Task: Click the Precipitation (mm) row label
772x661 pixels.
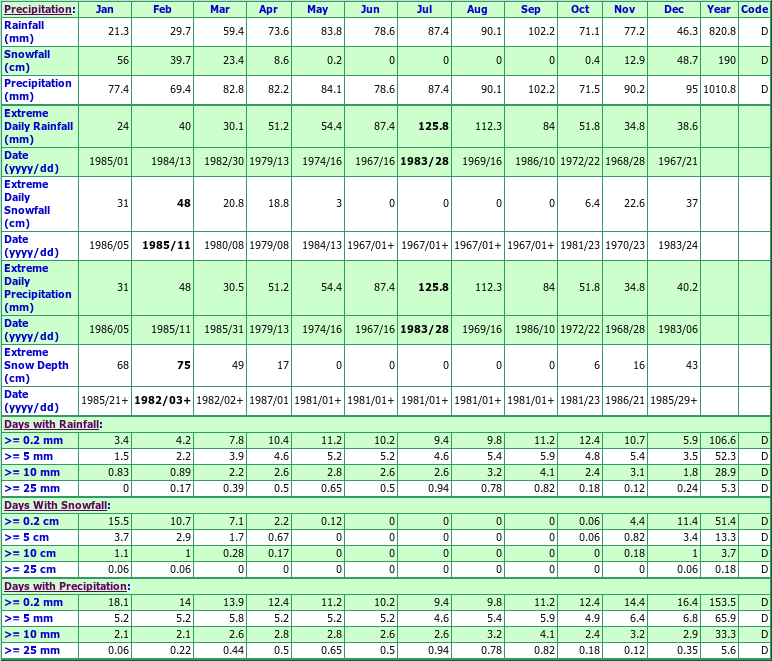Action: click(x=38, y=90)
